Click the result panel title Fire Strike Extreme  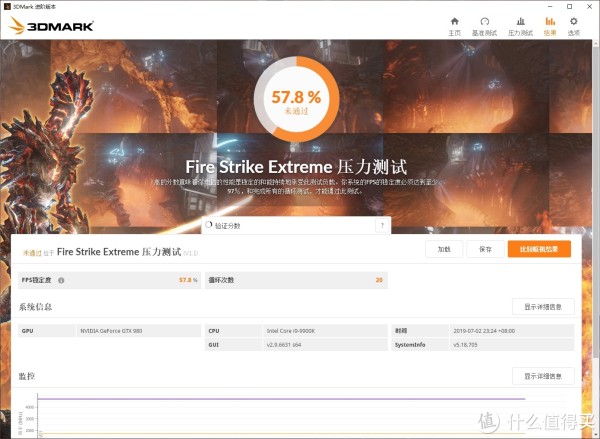point(119,252)
